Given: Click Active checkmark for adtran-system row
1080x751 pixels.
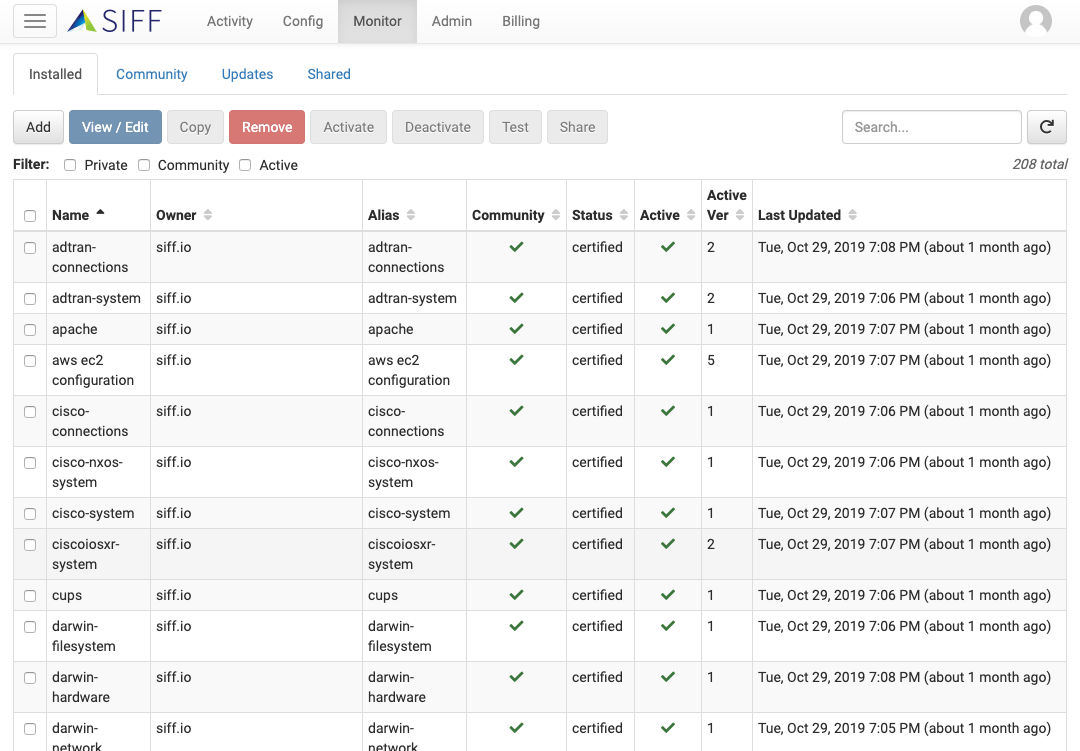Looking at the screenshot, I should [x=668, y=298].
